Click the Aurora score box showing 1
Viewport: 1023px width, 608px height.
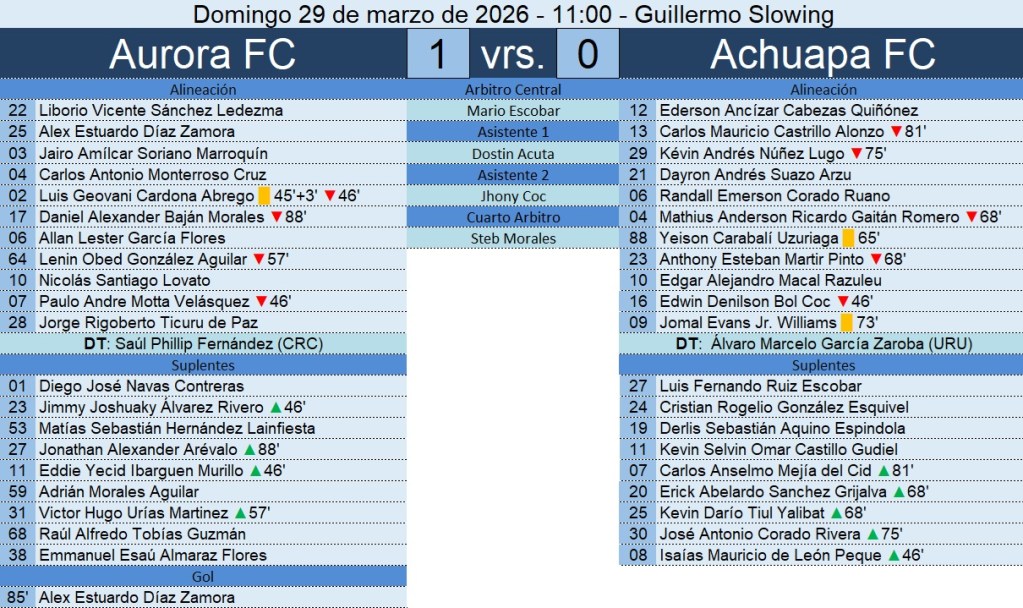click(438, 54)
